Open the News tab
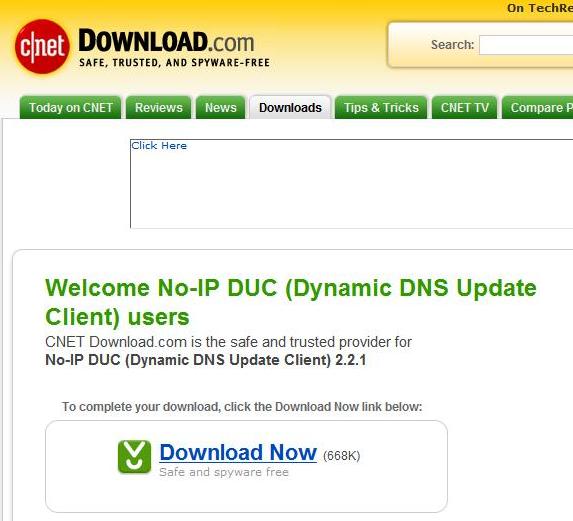 point(220,107)
